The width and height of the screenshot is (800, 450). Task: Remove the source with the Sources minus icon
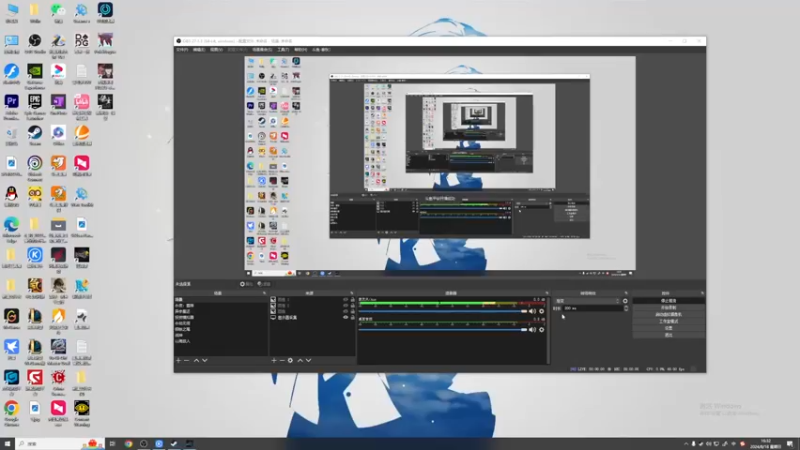pos(282,360)
